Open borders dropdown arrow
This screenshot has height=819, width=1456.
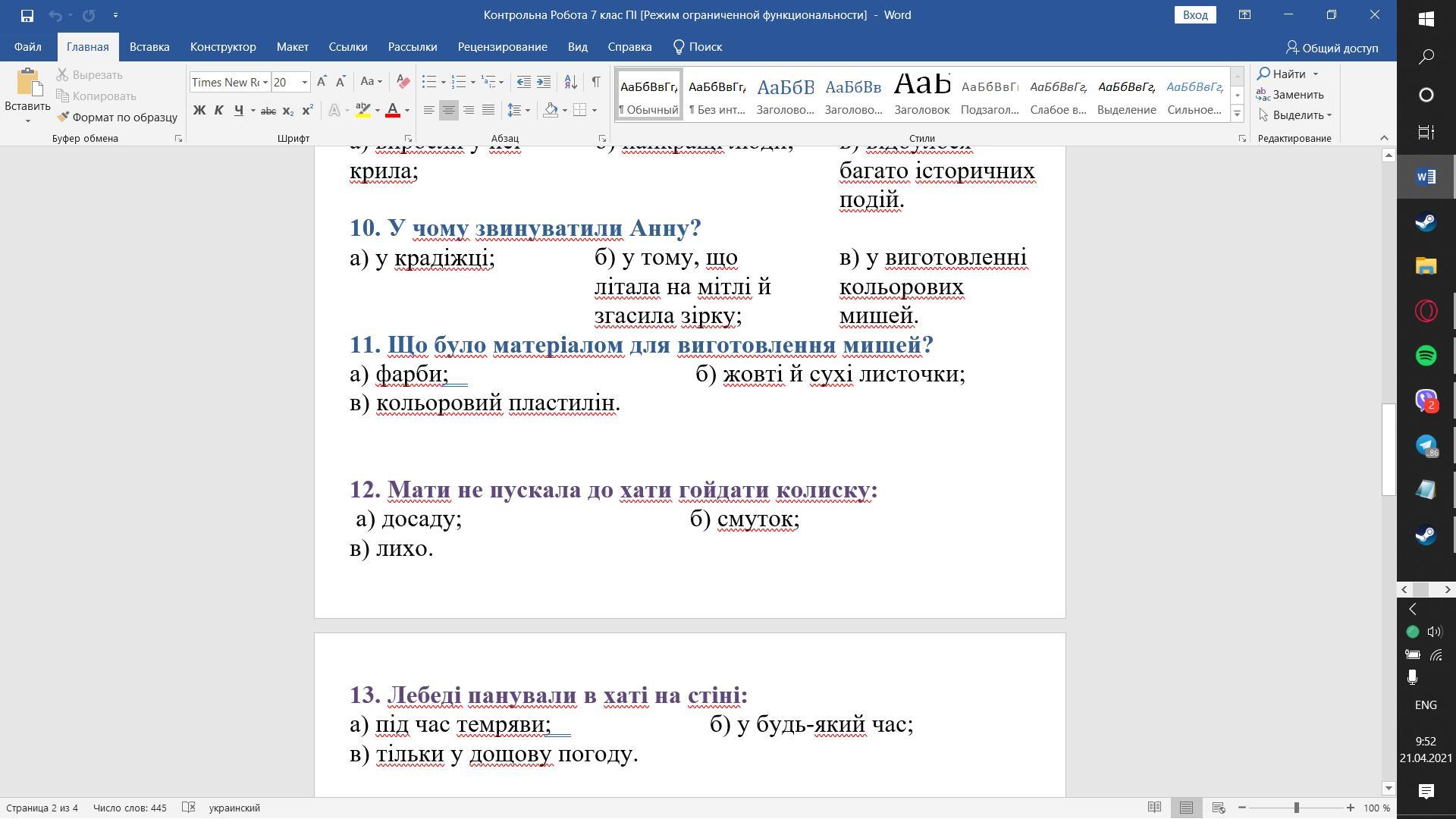tap(595, 111)
